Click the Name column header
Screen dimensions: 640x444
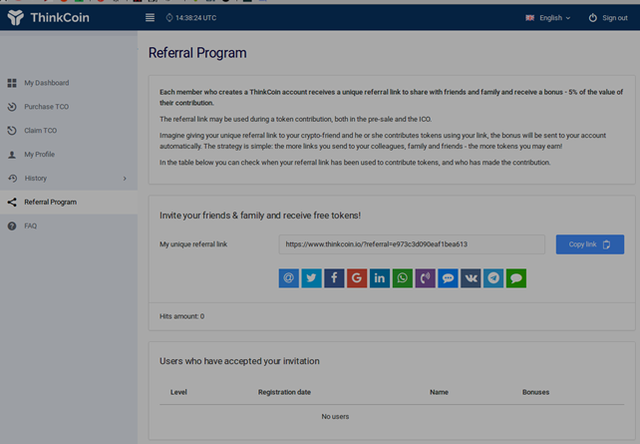pos(439,392)
